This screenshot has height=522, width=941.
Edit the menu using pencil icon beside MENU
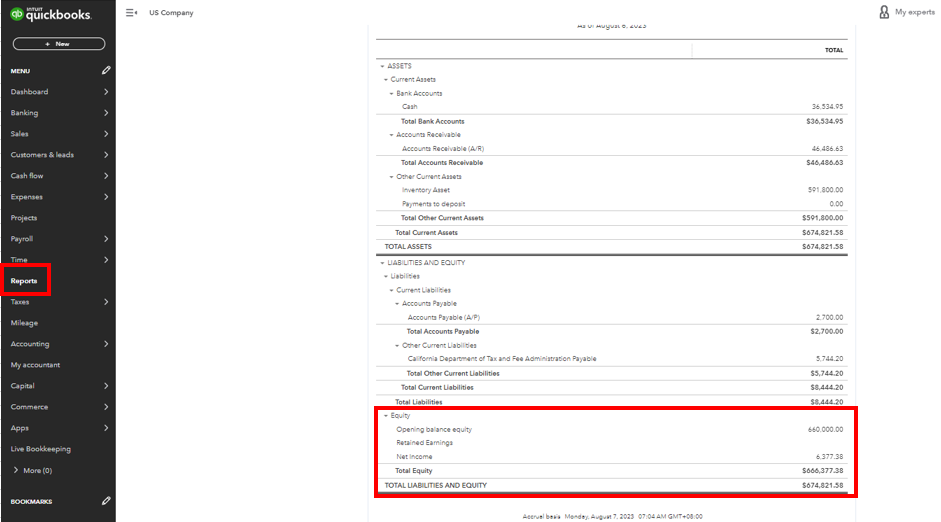tap(106, 70)
